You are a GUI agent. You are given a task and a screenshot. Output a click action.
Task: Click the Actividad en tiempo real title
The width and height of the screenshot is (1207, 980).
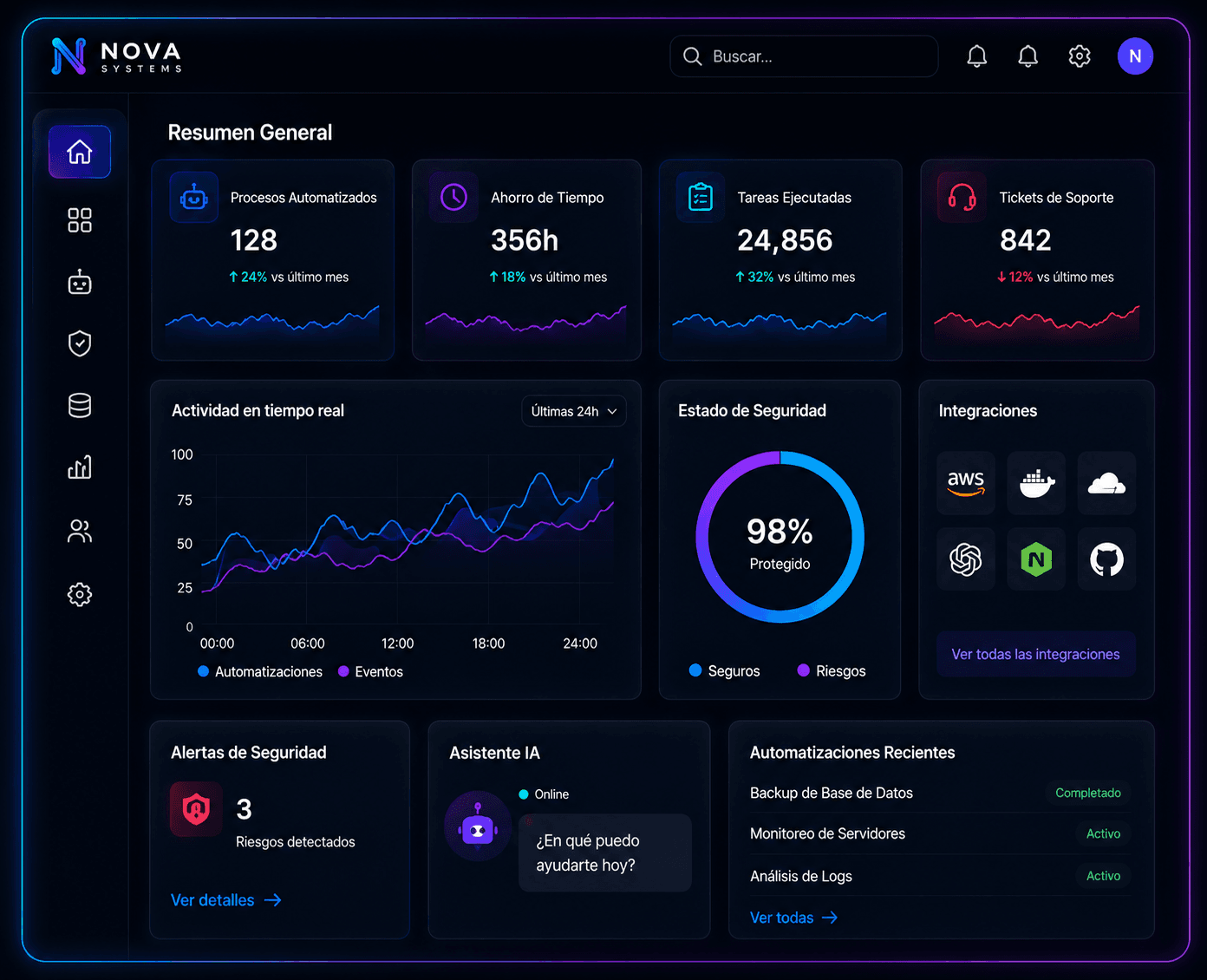[258, 410]
